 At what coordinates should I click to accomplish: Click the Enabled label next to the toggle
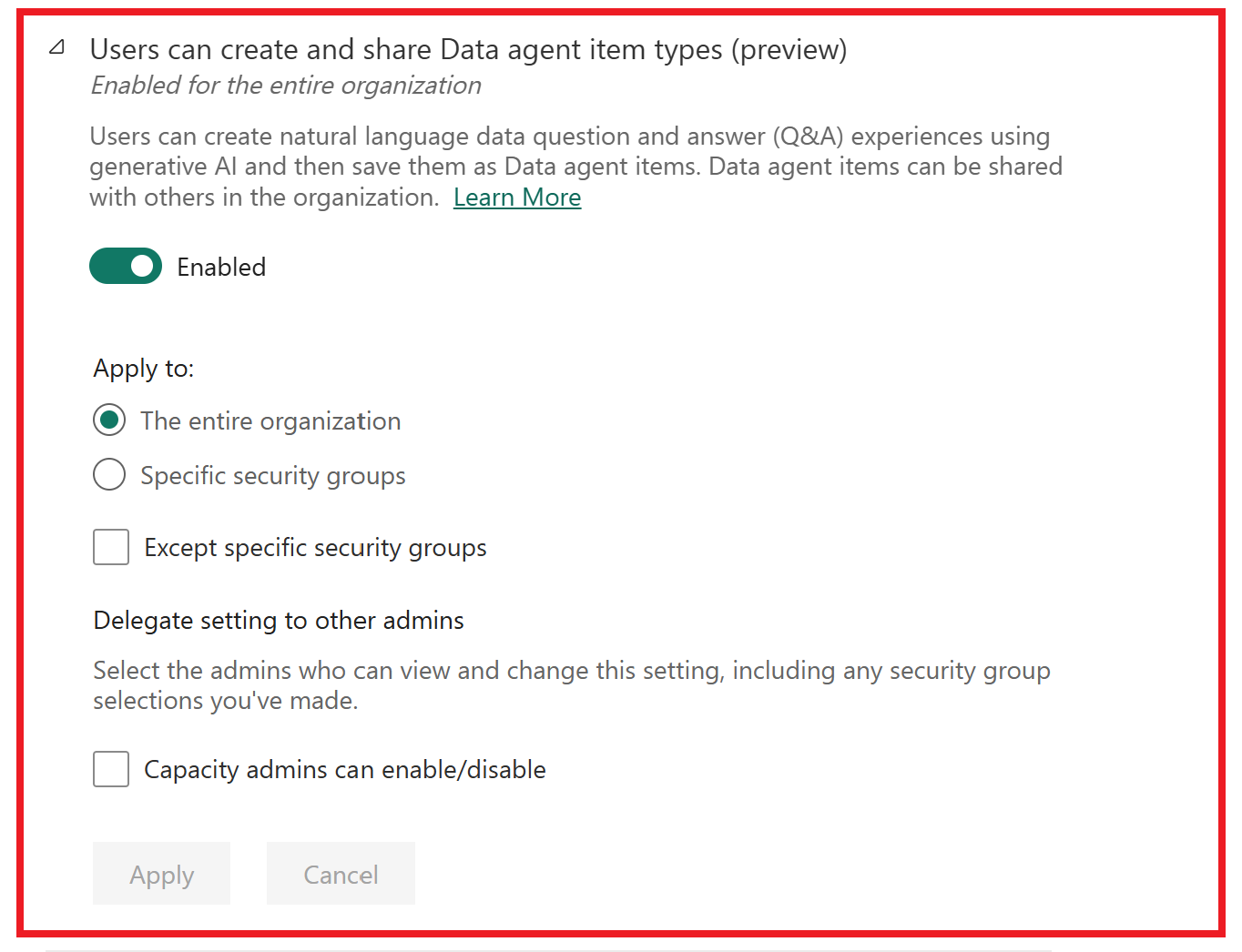tap(220, 266)
